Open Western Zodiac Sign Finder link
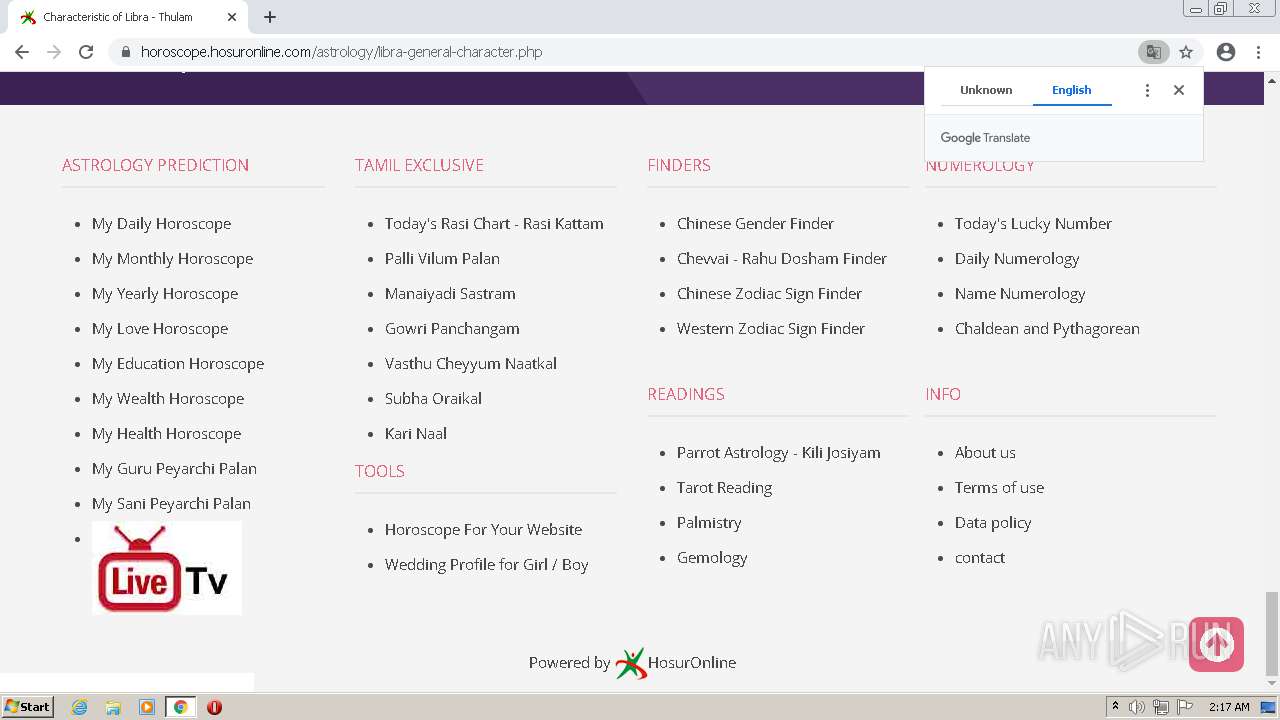The height and width of the screenshot is (720, 1280). coord(771,329)
